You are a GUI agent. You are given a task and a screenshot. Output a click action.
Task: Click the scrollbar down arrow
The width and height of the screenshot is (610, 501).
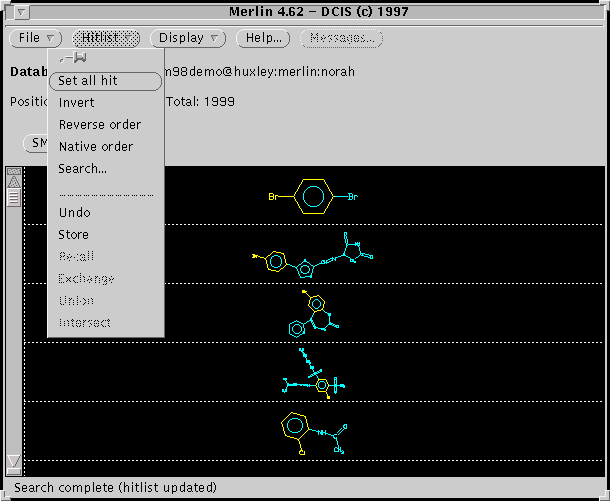pyautogui.click(x=14, y=462)
